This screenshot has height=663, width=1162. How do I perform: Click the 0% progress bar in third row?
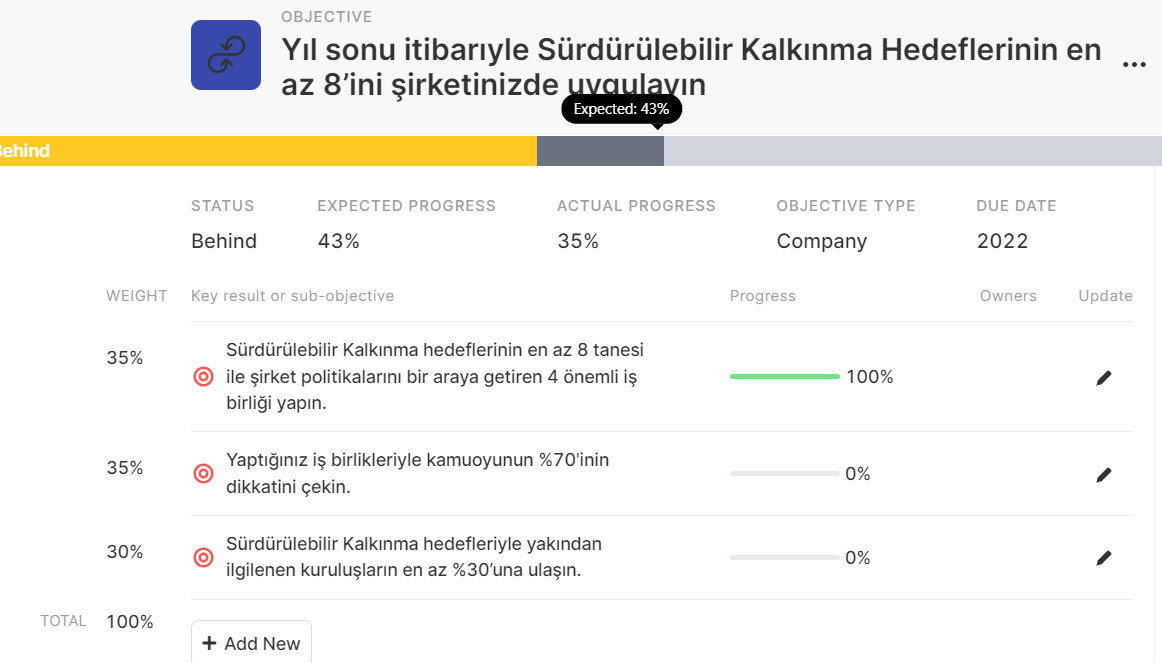(x=784, y=557)
